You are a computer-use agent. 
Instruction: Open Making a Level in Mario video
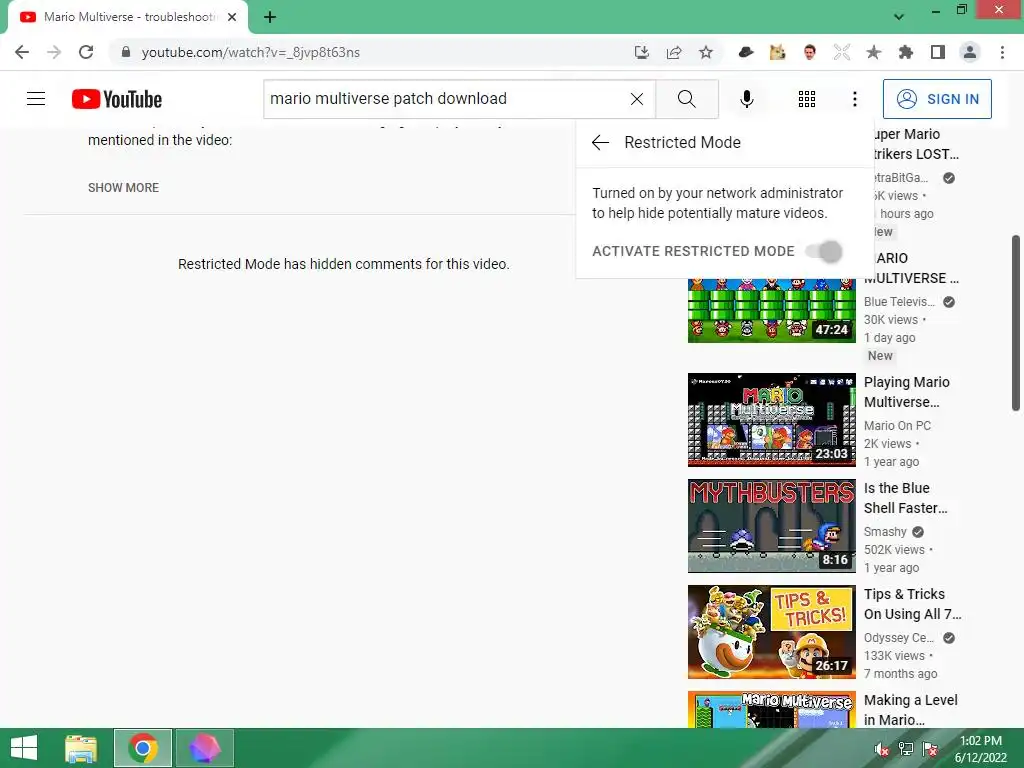click(911, 710)
